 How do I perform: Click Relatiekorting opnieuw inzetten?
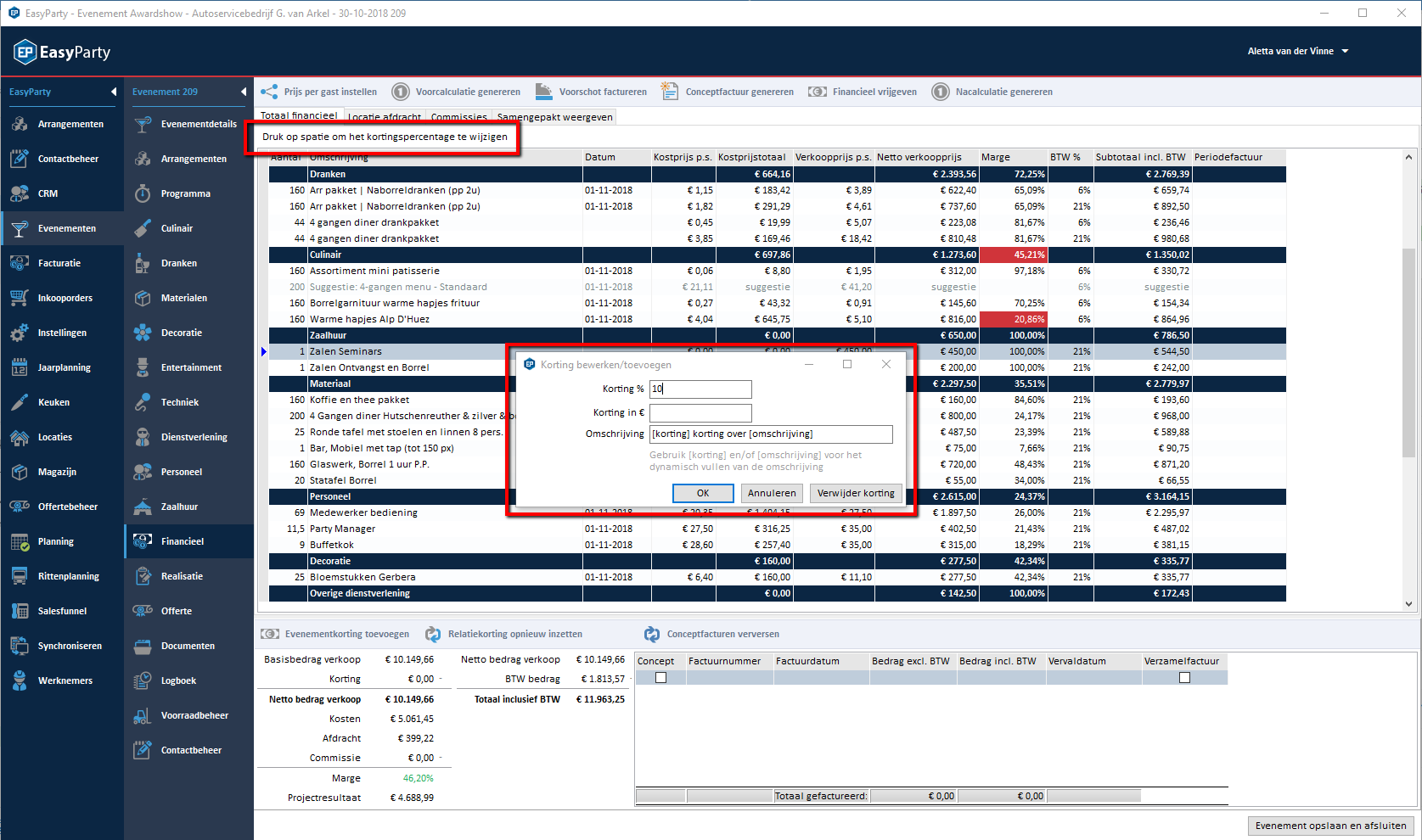(x=504, y=634)
